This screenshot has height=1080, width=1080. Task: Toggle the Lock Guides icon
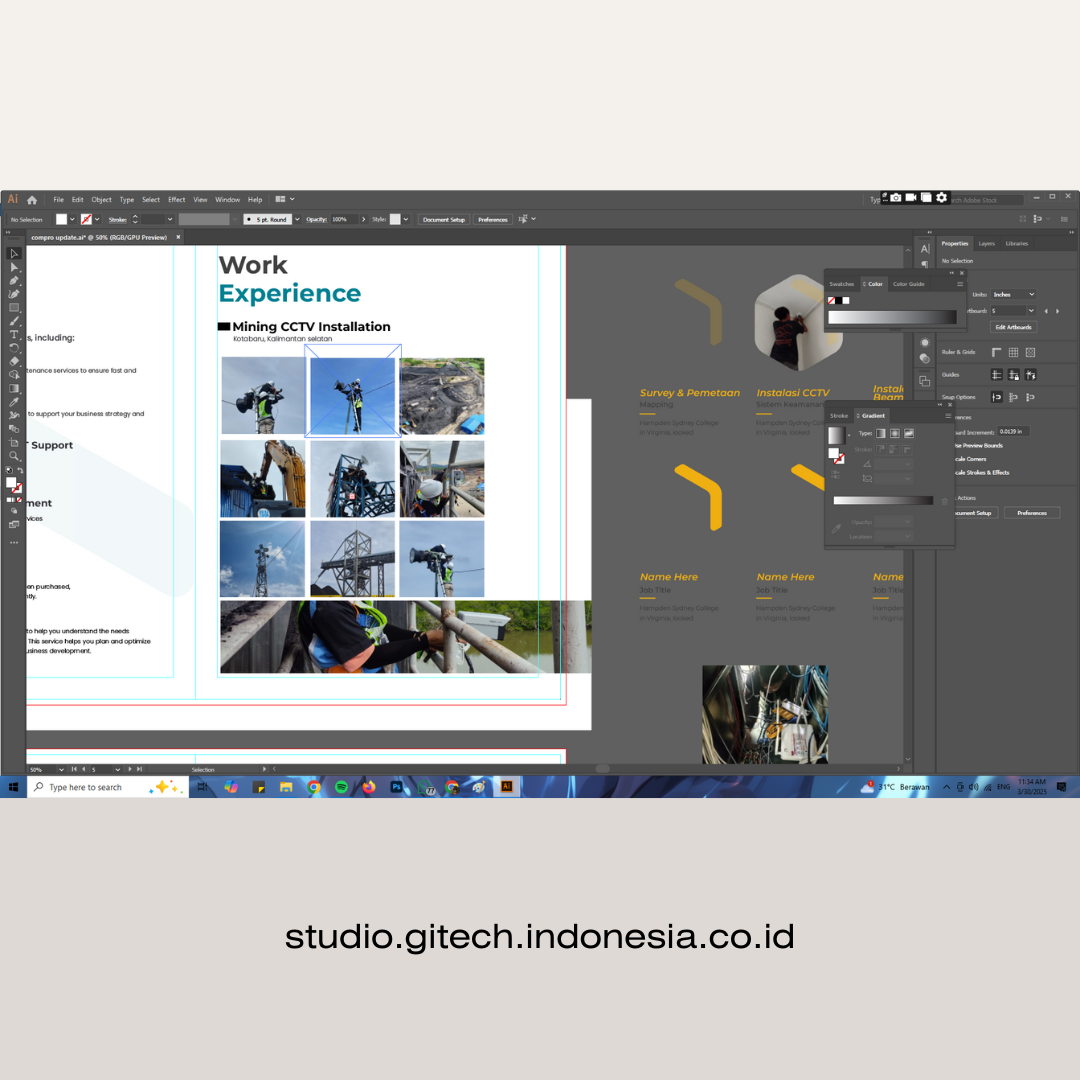click(x=1013, y=375)
